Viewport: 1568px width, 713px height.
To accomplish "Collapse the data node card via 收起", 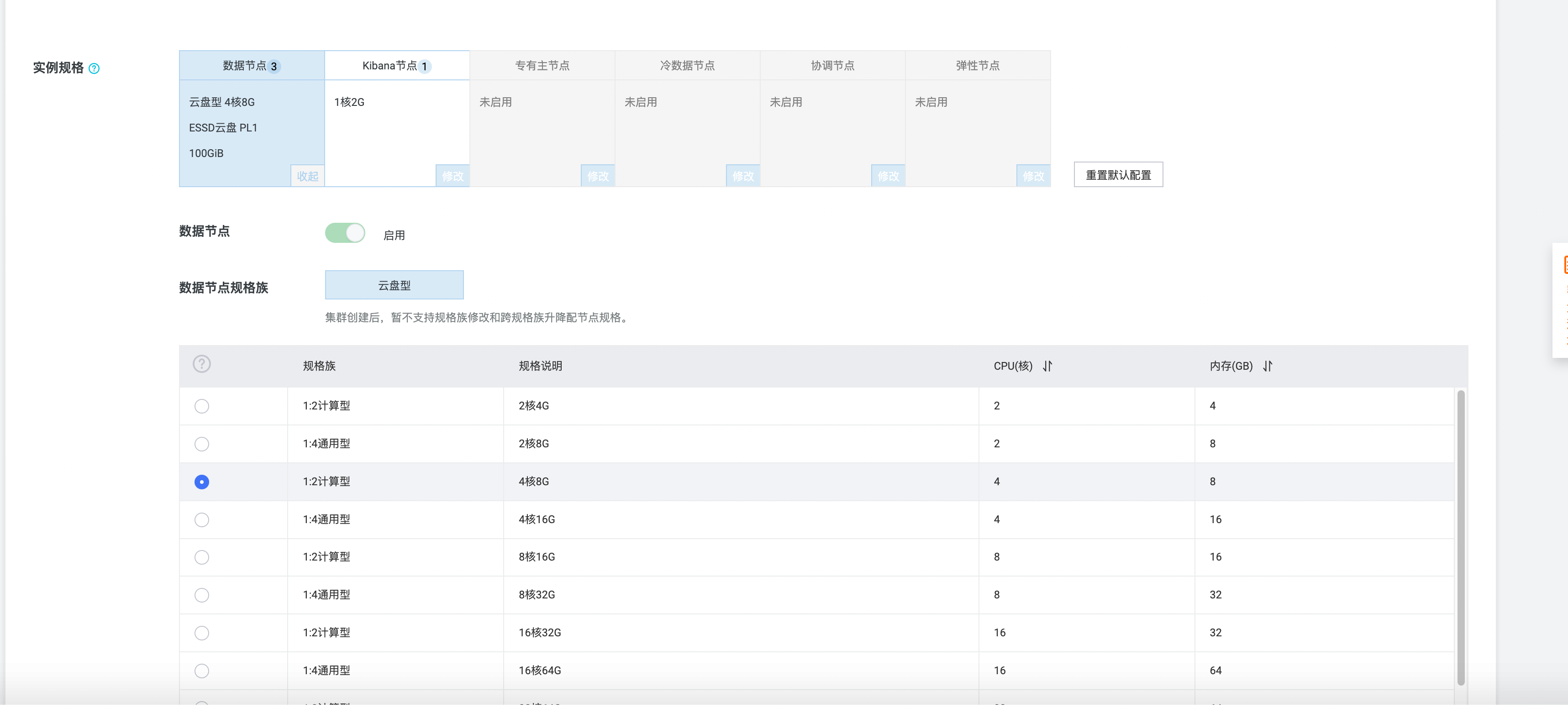I will click(307, 176).
